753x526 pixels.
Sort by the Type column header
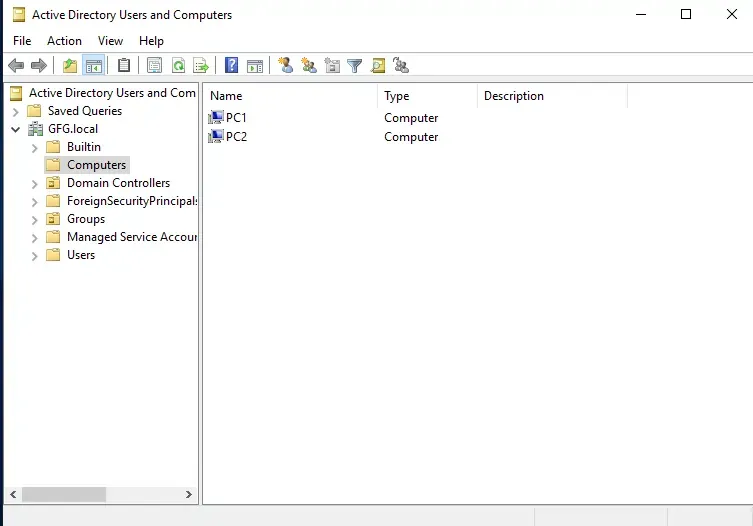tap(428, 96)
